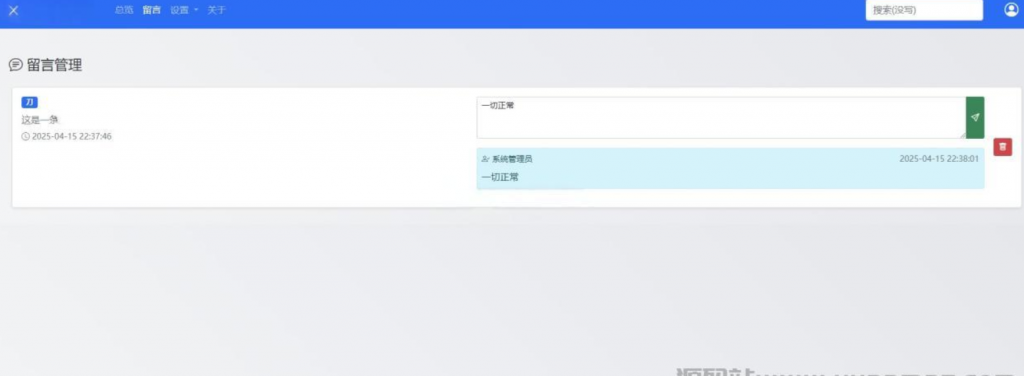The width and height of the screenshot is (1024, 376).
Task: Select the message text 这是一条
Action: 40,120
